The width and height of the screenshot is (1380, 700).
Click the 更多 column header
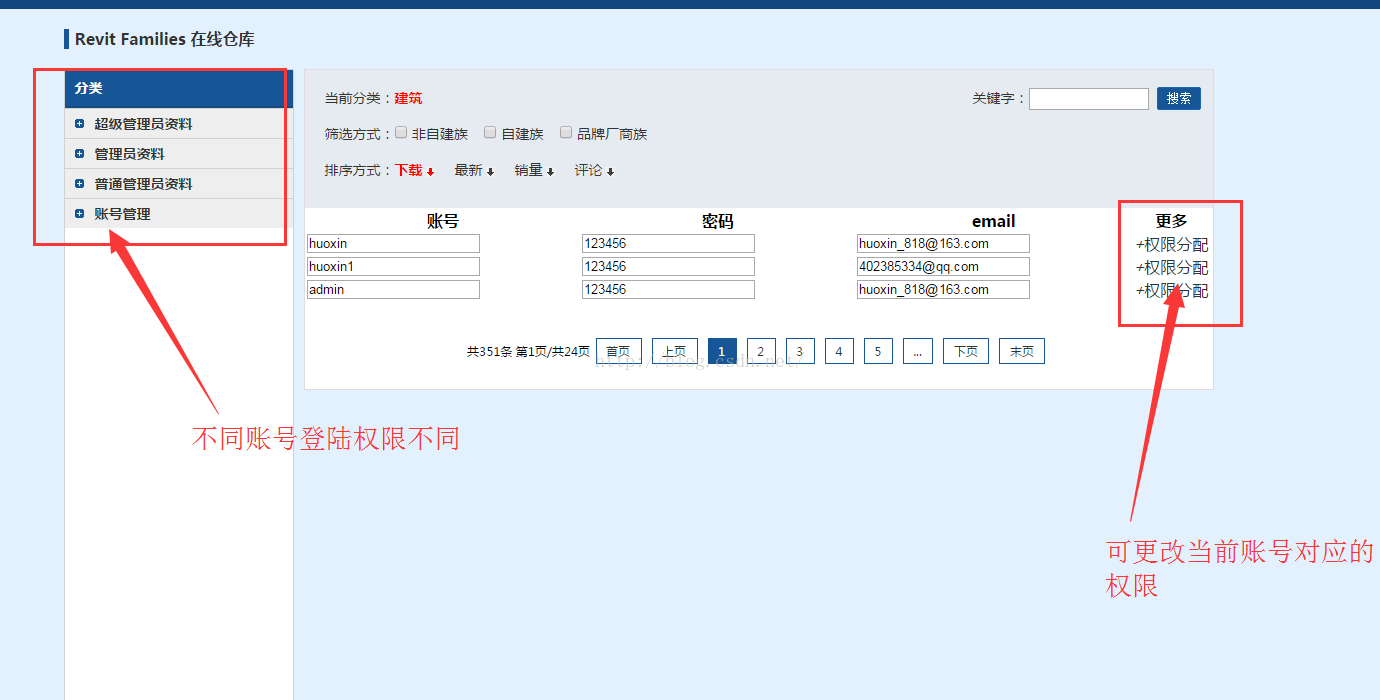[1172, 221]
